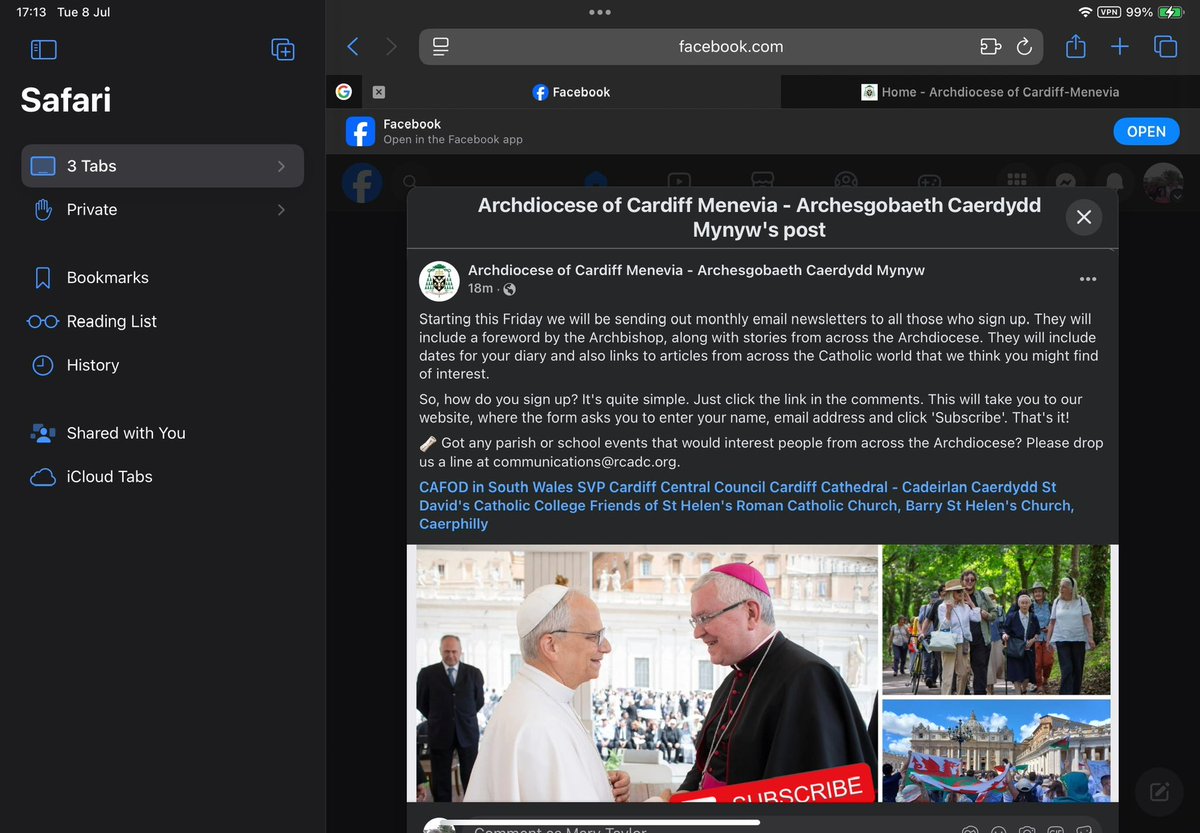Viewport: 1200px width, 833px height.
Task: Click the 'Open in the Facebook app' banner text
Action: coord(453,140)
